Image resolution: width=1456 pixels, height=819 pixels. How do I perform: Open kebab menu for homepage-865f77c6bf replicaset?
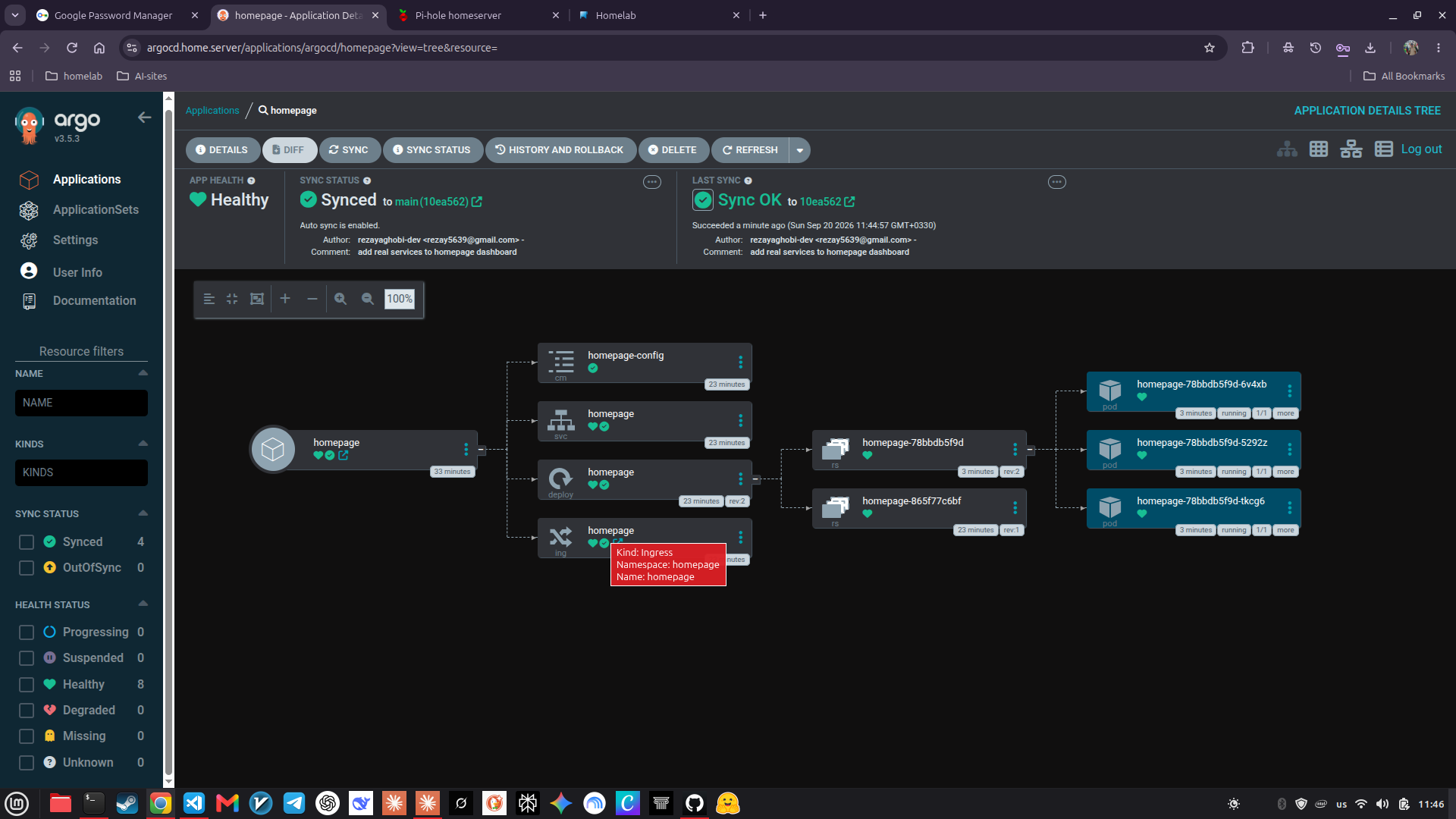[x=1015, y=508]
